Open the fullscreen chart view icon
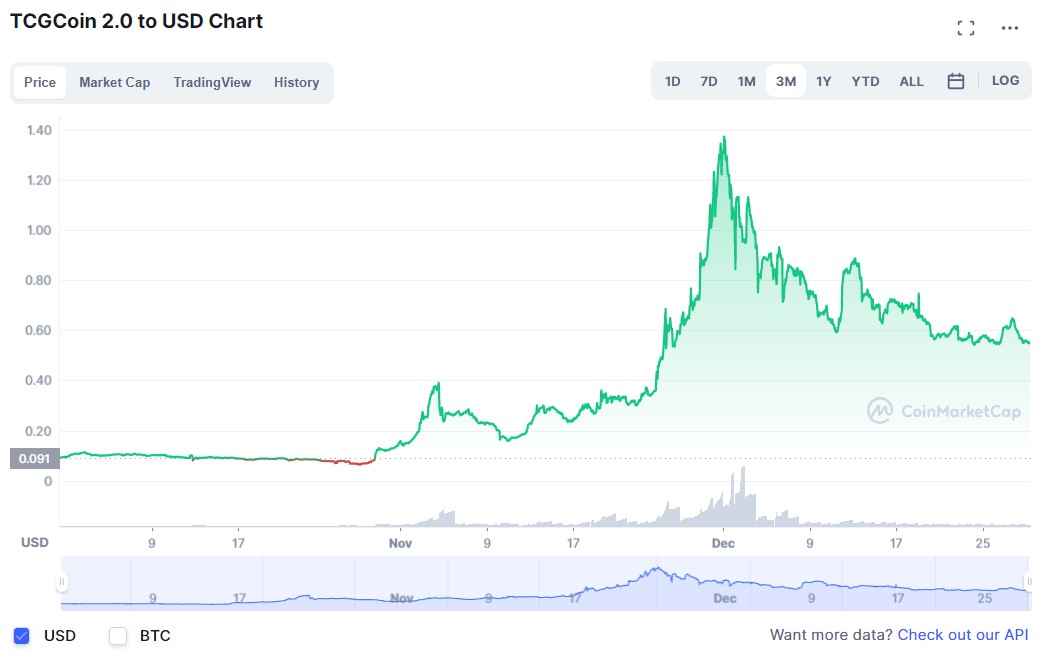The width and height of the screenshot is (1055, 663). (x=966, y=28)
